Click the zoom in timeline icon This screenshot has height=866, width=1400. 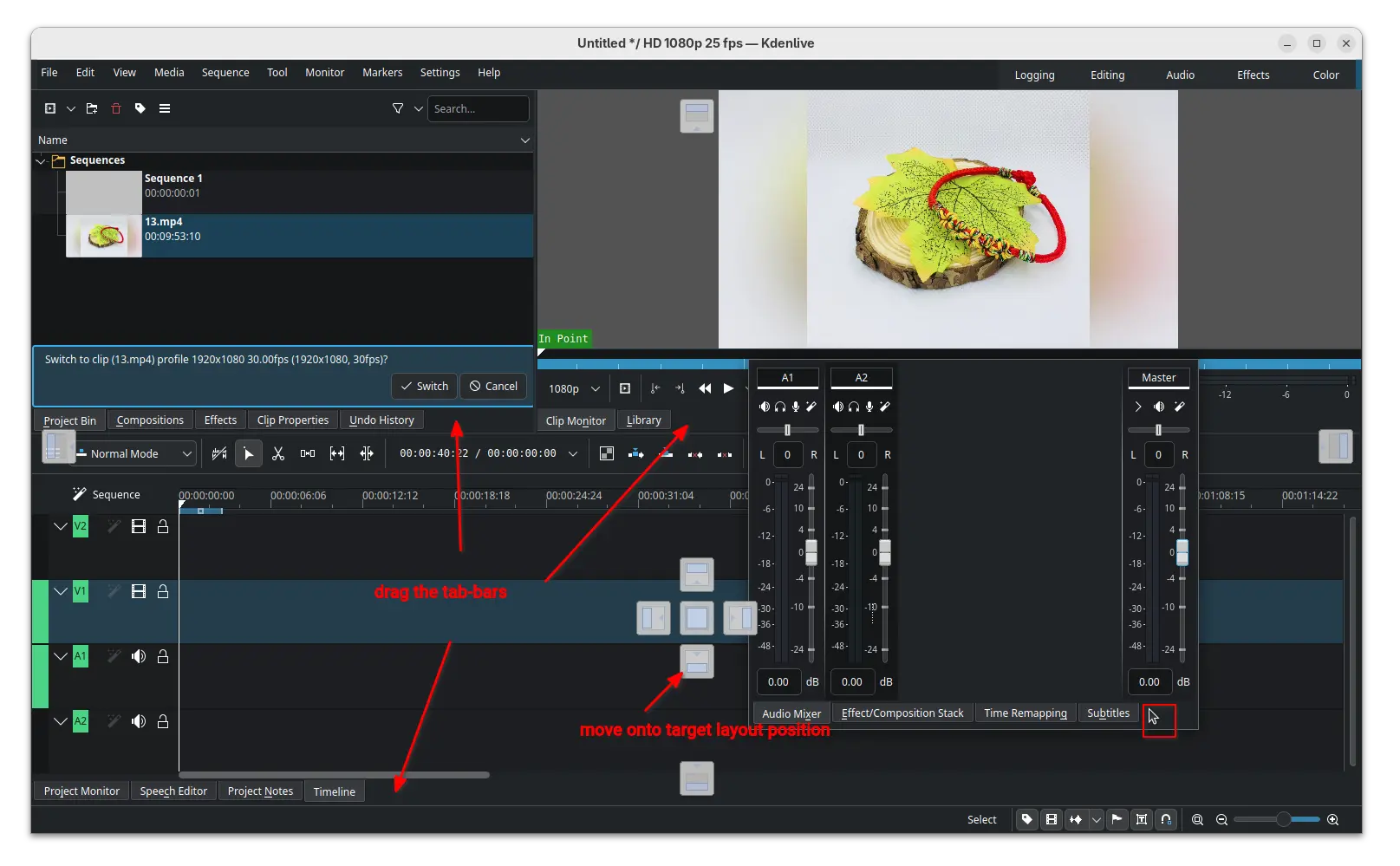click(1333, 819)
